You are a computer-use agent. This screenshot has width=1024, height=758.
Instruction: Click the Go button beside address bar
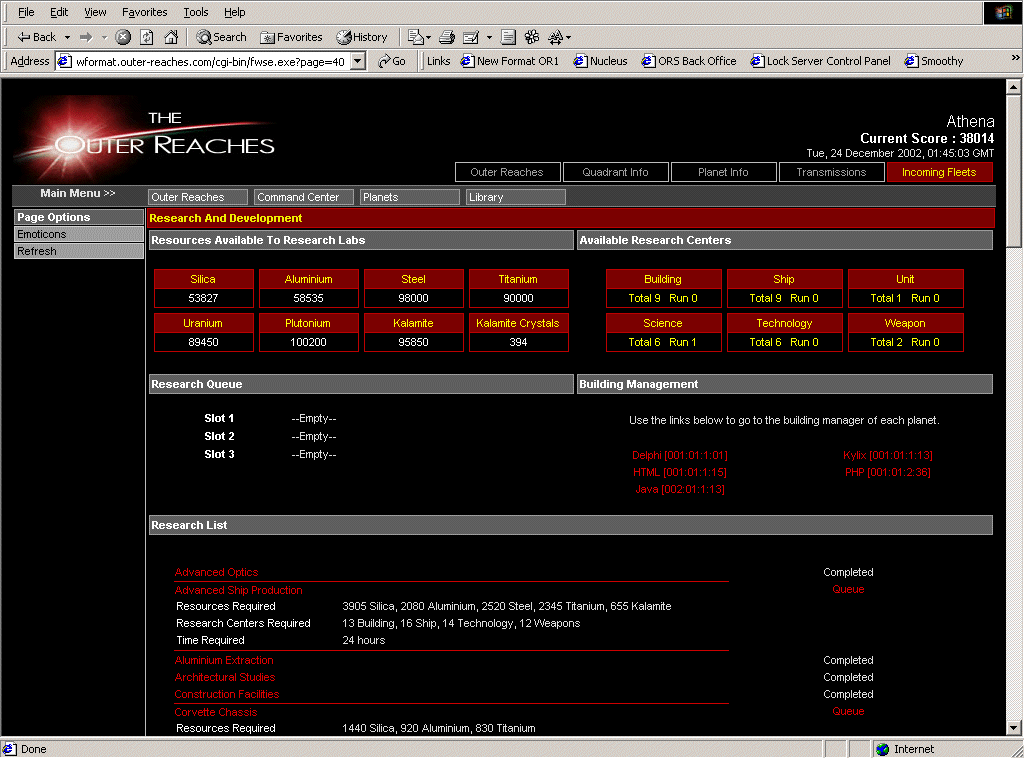pyautogui.click(x=391, y=61)
